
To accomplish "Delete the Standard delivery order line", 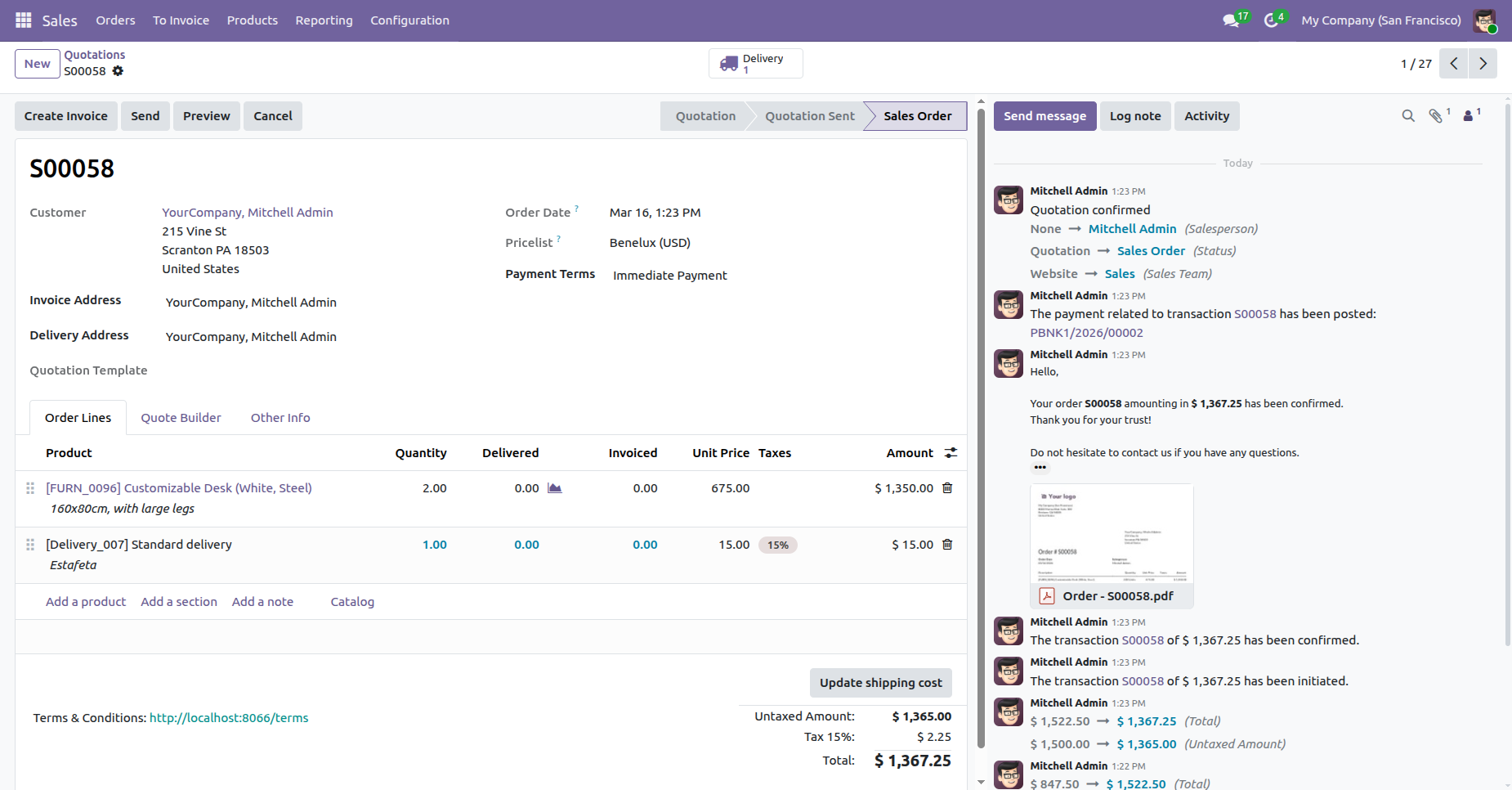I will 947,545.
